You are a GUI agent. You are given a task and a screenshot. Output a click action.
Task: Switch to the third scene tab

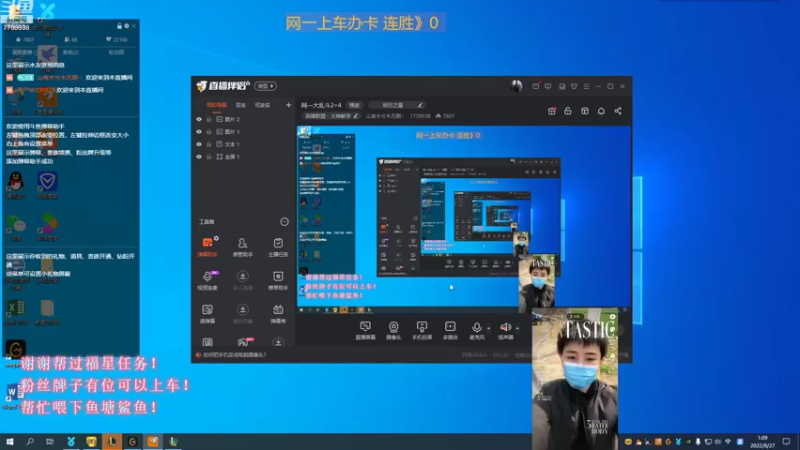[x=262, y=105]
